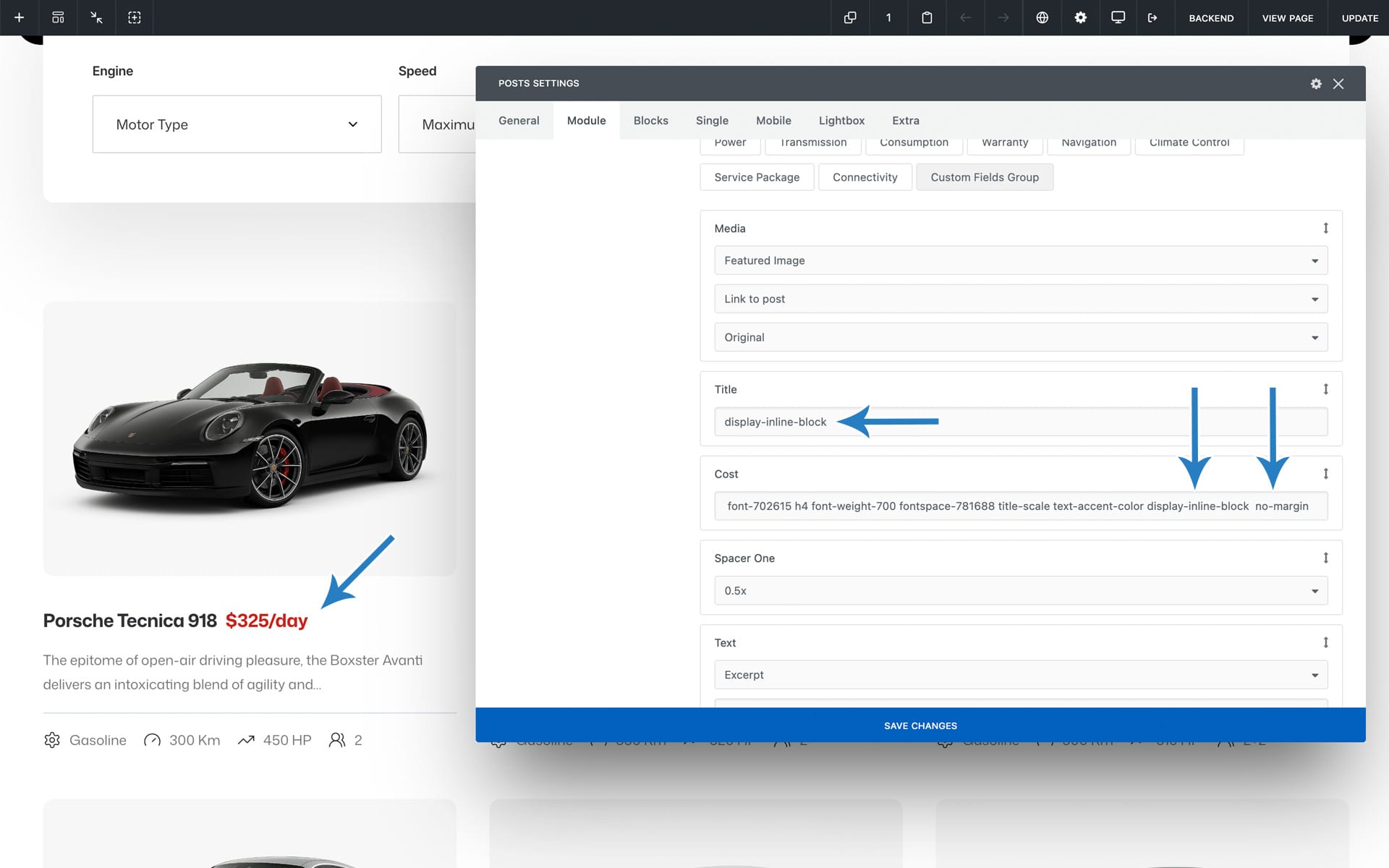Click the Update button in top bar
The width and height of the screenshot is (1389, 868).
click(1359, 18)
